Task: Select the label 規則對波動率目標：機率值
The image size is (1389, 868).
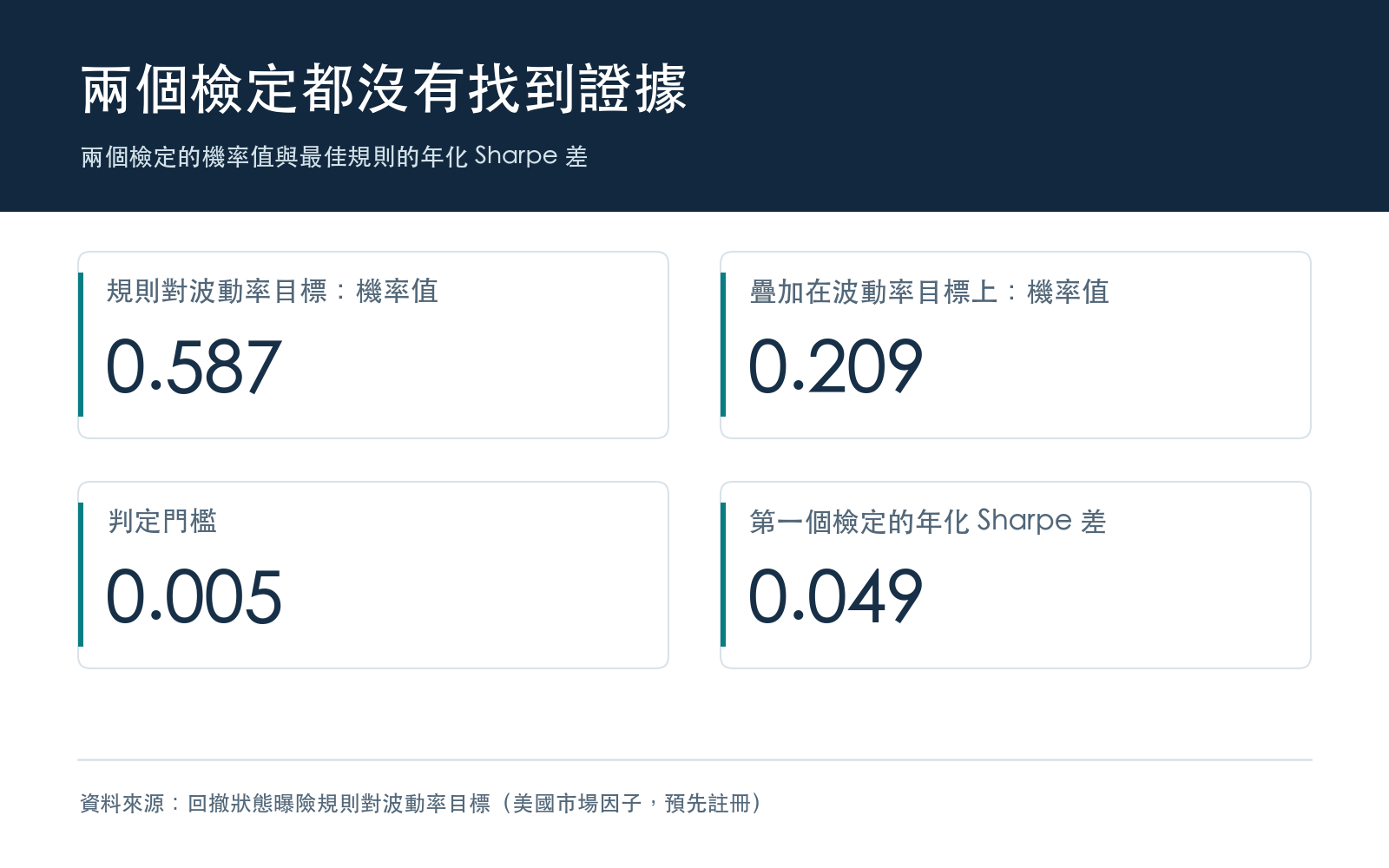Action: pos(273,291)
